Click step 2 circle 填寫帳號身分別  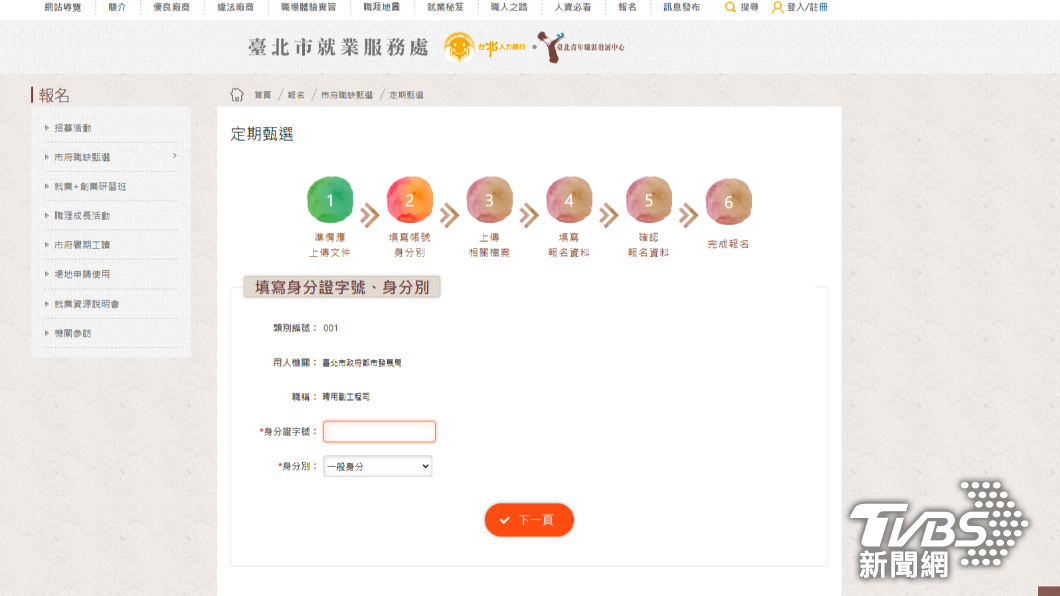coord(410,200)
